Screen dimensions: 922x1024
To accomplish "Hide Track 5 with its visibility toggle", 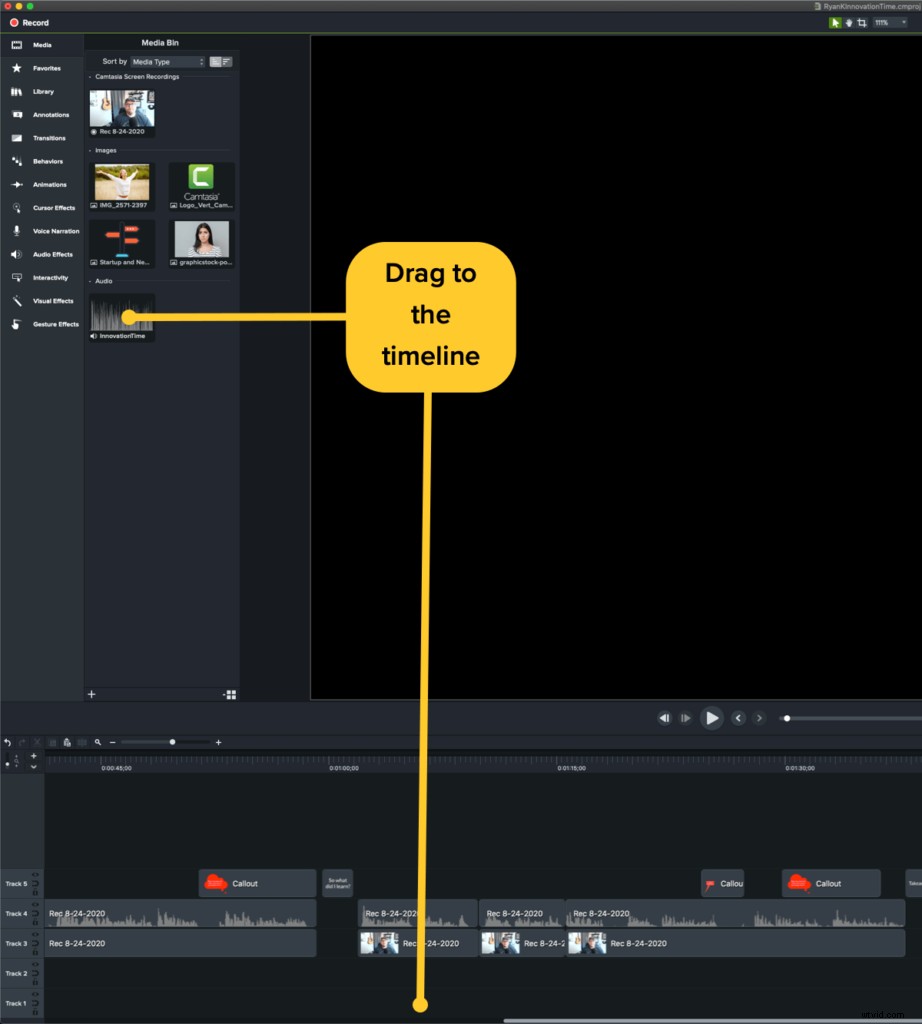I will point(35,874).
